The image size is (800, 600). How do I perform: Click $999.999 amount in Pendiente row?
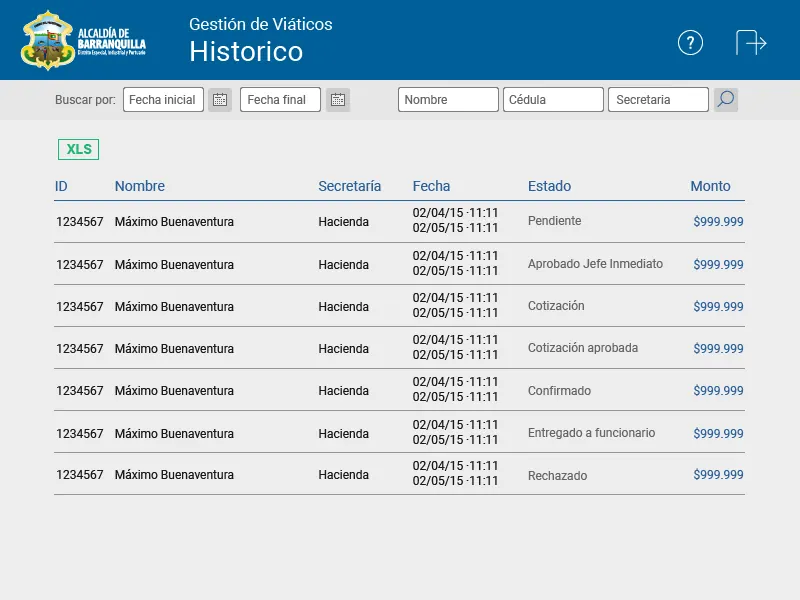click(x=718, y=221)
